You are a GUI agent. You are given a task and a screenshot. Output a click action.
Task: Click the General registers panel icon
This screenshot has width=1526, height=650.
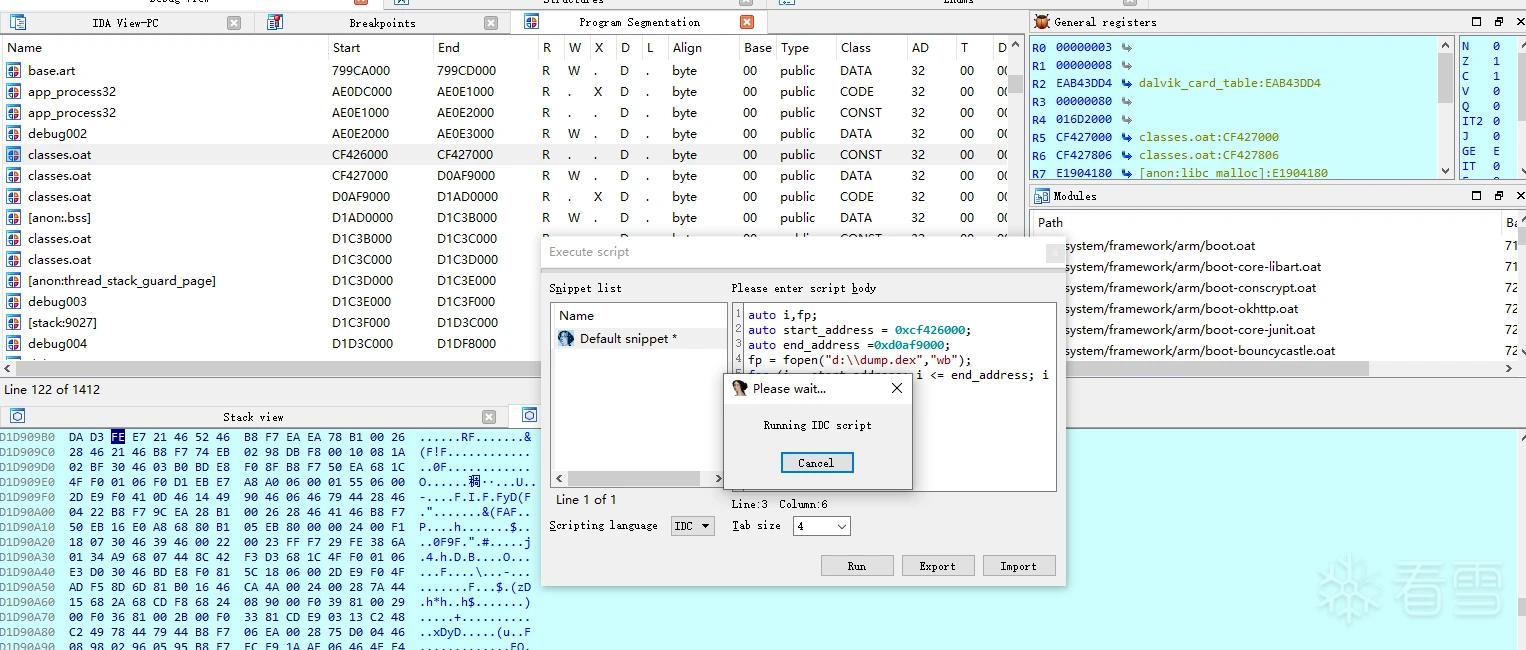(x=1042, y=21)
